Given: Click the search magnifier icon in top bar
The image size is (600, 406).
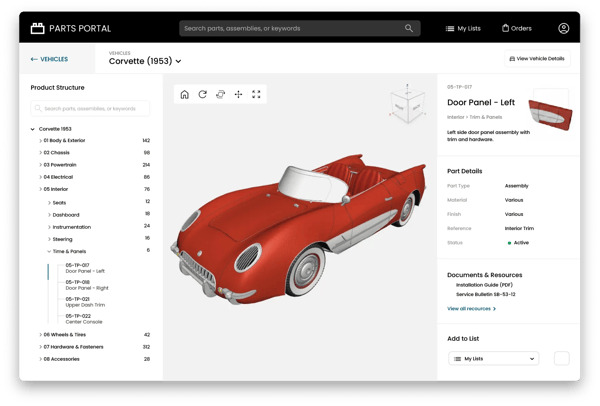Looking at the screenshot, I should click(x=409, y=28).
